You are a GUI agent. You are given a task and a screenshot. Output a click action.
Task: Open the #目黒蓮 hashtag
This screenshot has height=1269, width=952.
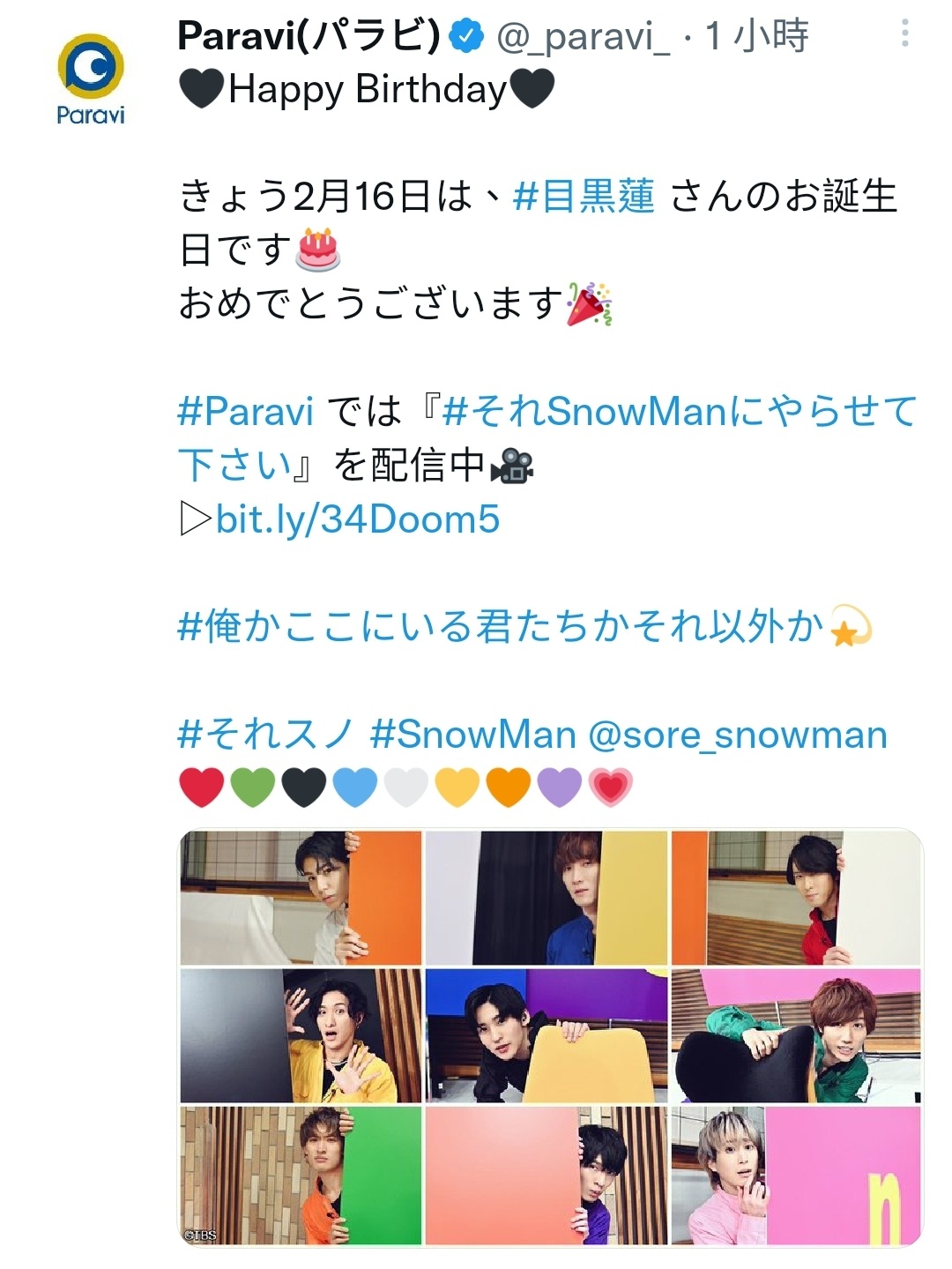(x=584, y=196)
